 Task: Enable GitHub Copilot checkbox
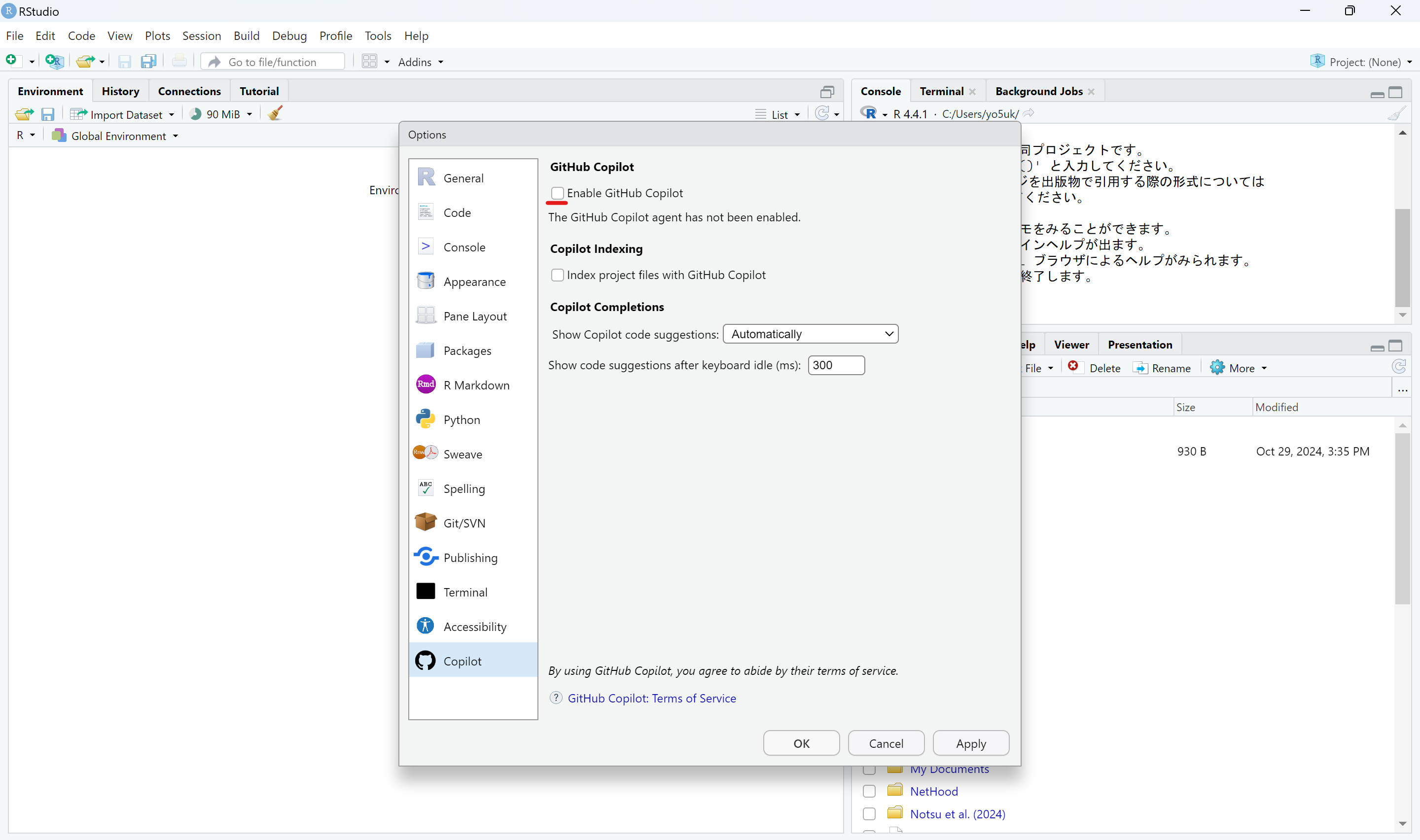[x=558, y=193]
